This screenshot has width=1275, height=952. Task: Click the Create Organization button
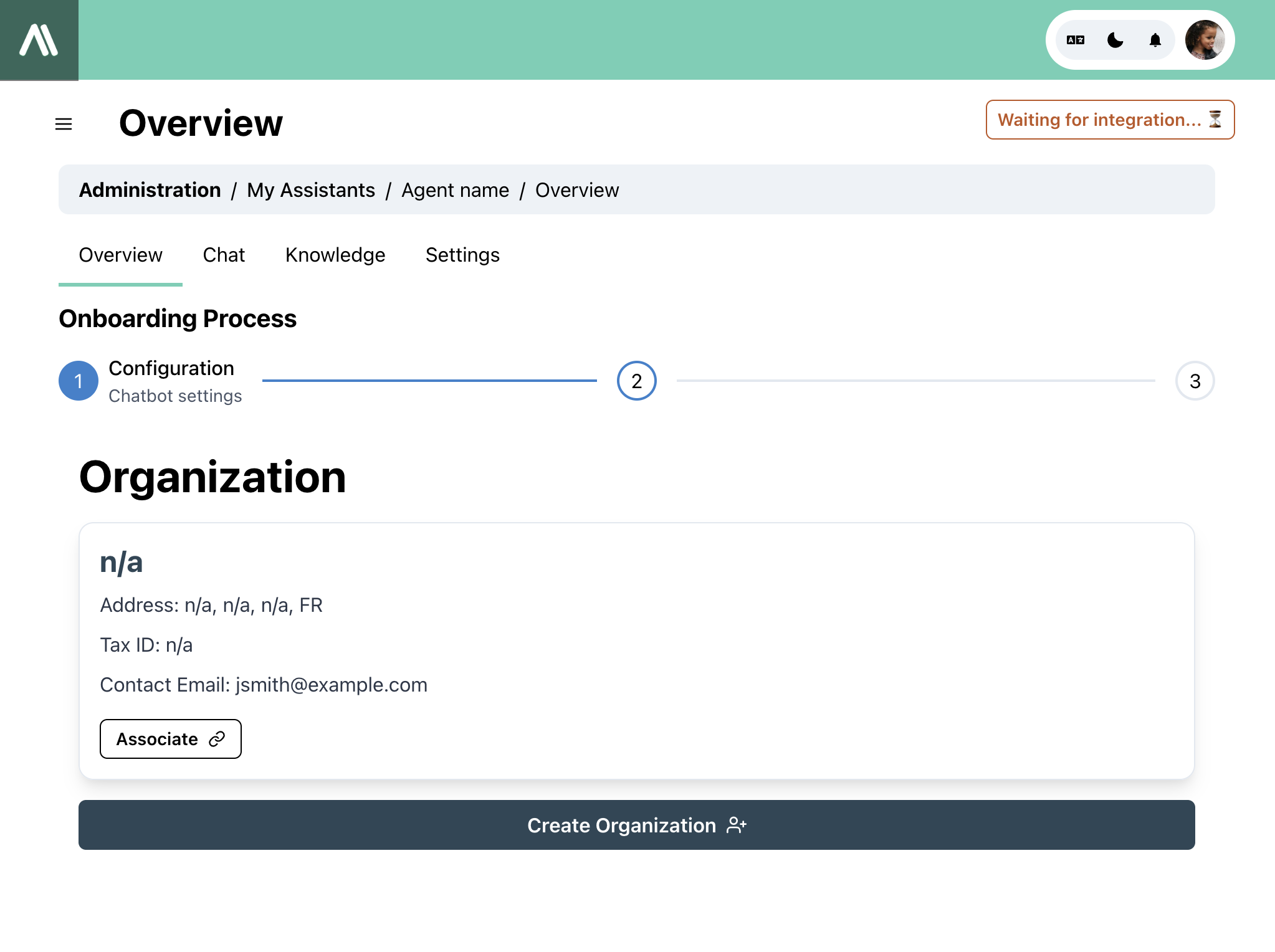coord(637,825)
